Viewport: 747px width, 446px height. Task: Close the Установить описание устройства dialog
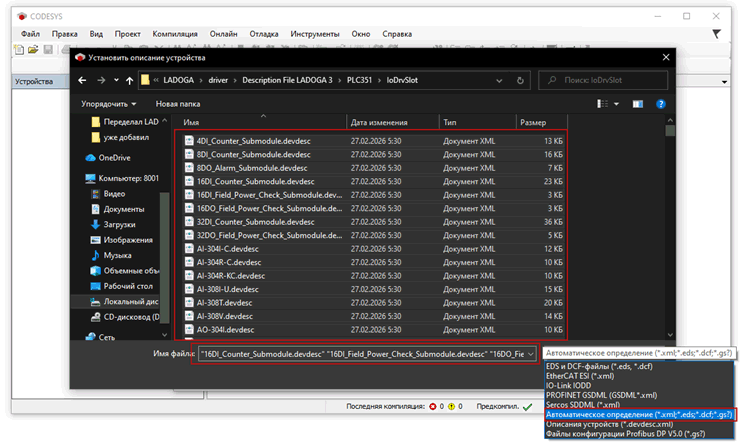[x=666, y=57]
